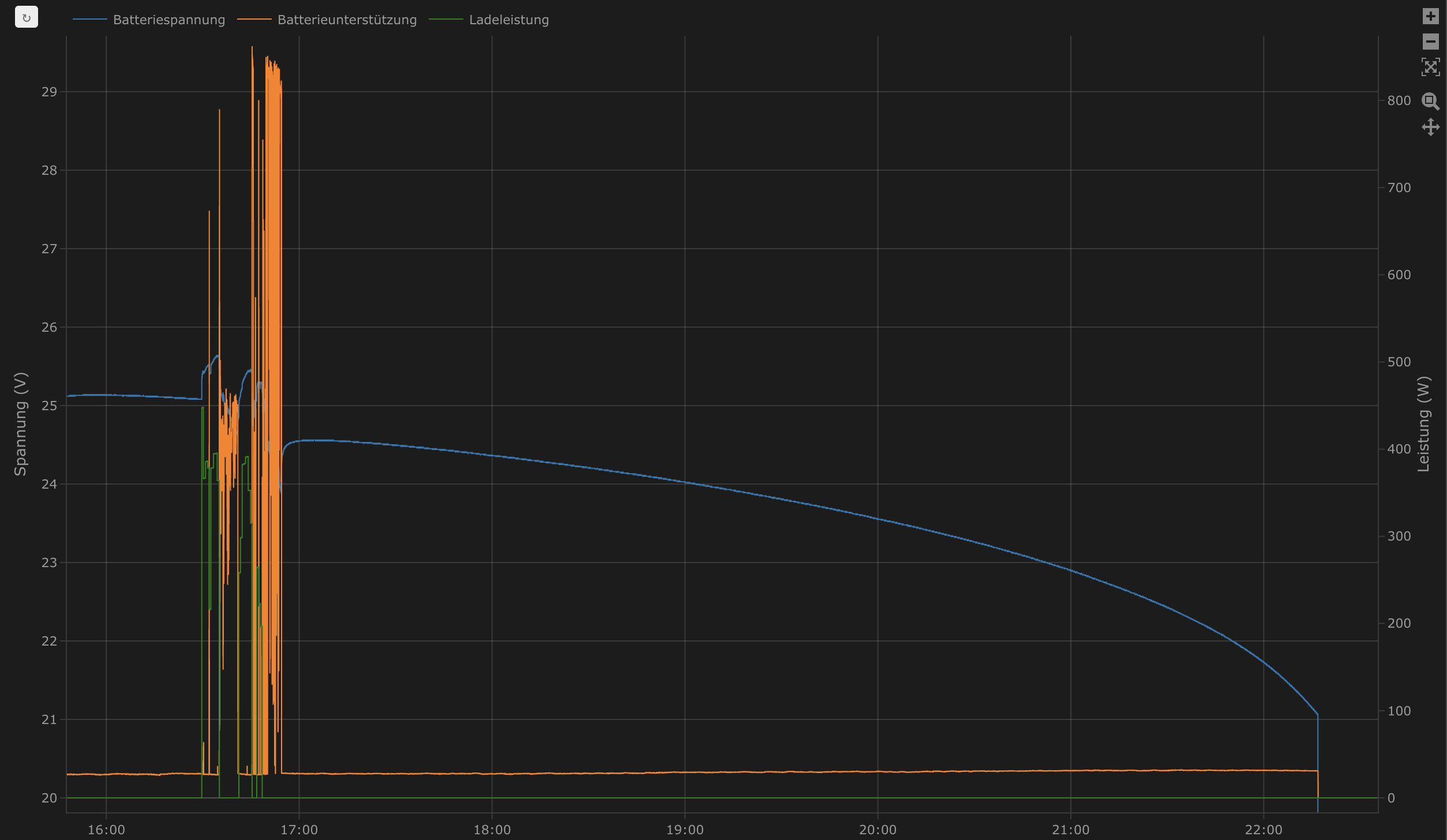Click the 20:00 time axis label
Viewport: 1447px width, 840px height.
point(878,830)
